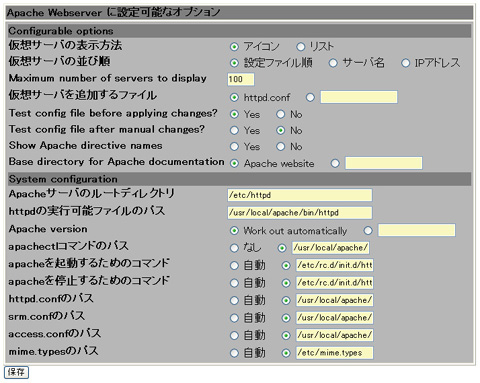Screen dimensions: 480x383
Task: Click the custom virtual server file field
Action: pos(359,97)
